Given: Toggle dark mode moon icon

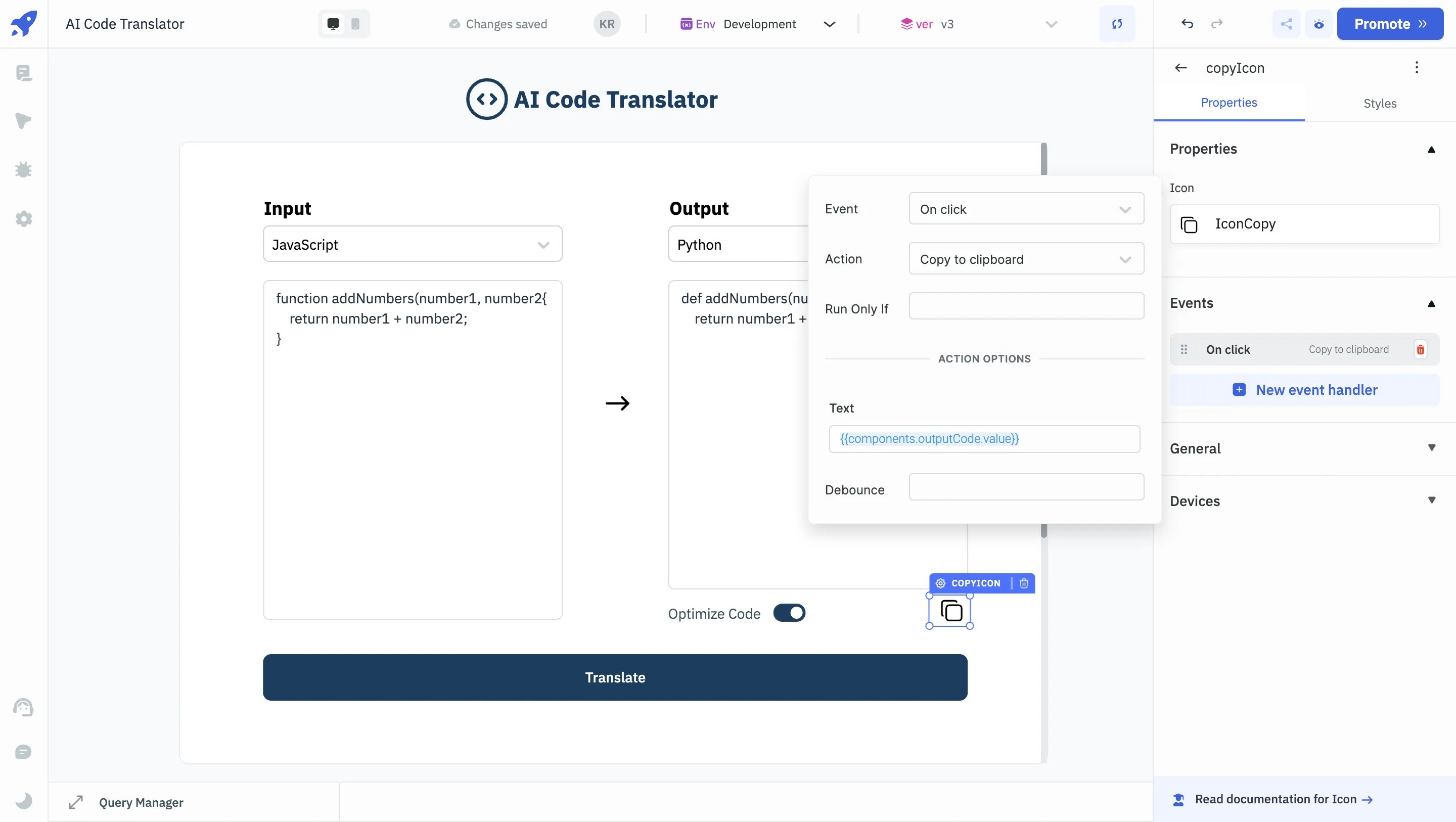Looking at the screenshot, I should coord(23,801).
